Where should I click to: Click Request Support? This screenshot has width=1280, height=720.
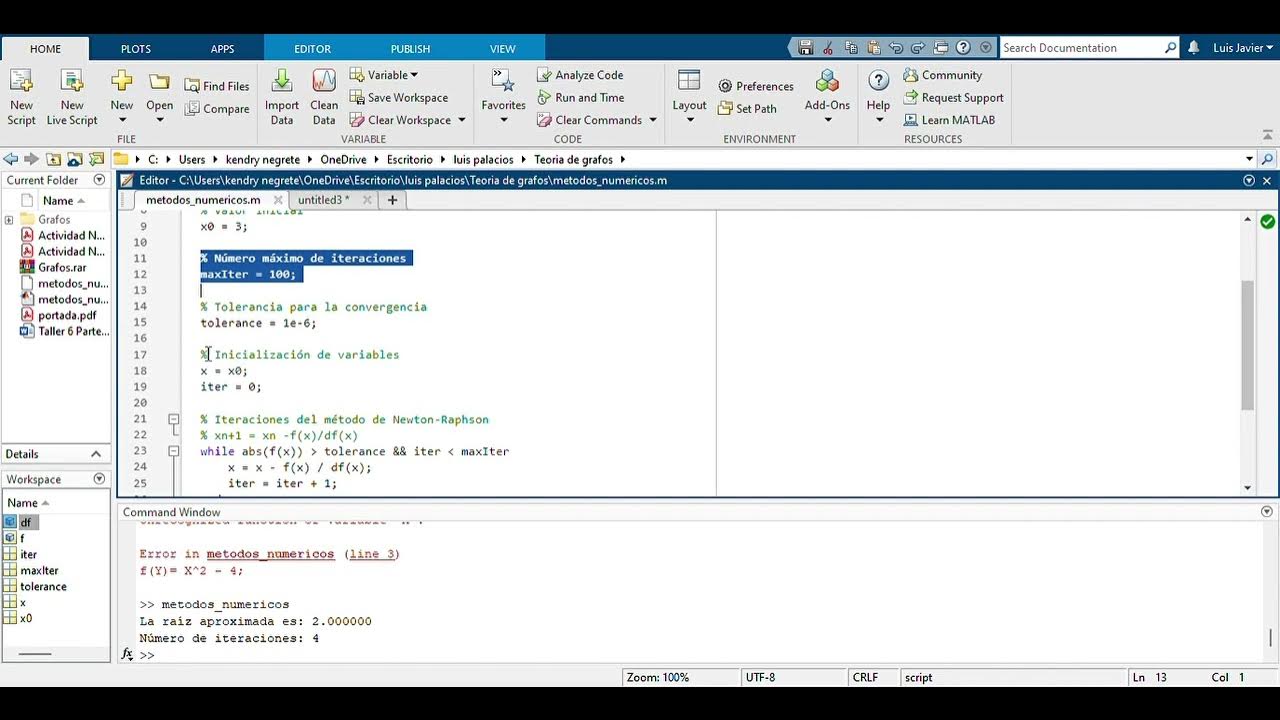pyautogui.click(x=953, y=97)
